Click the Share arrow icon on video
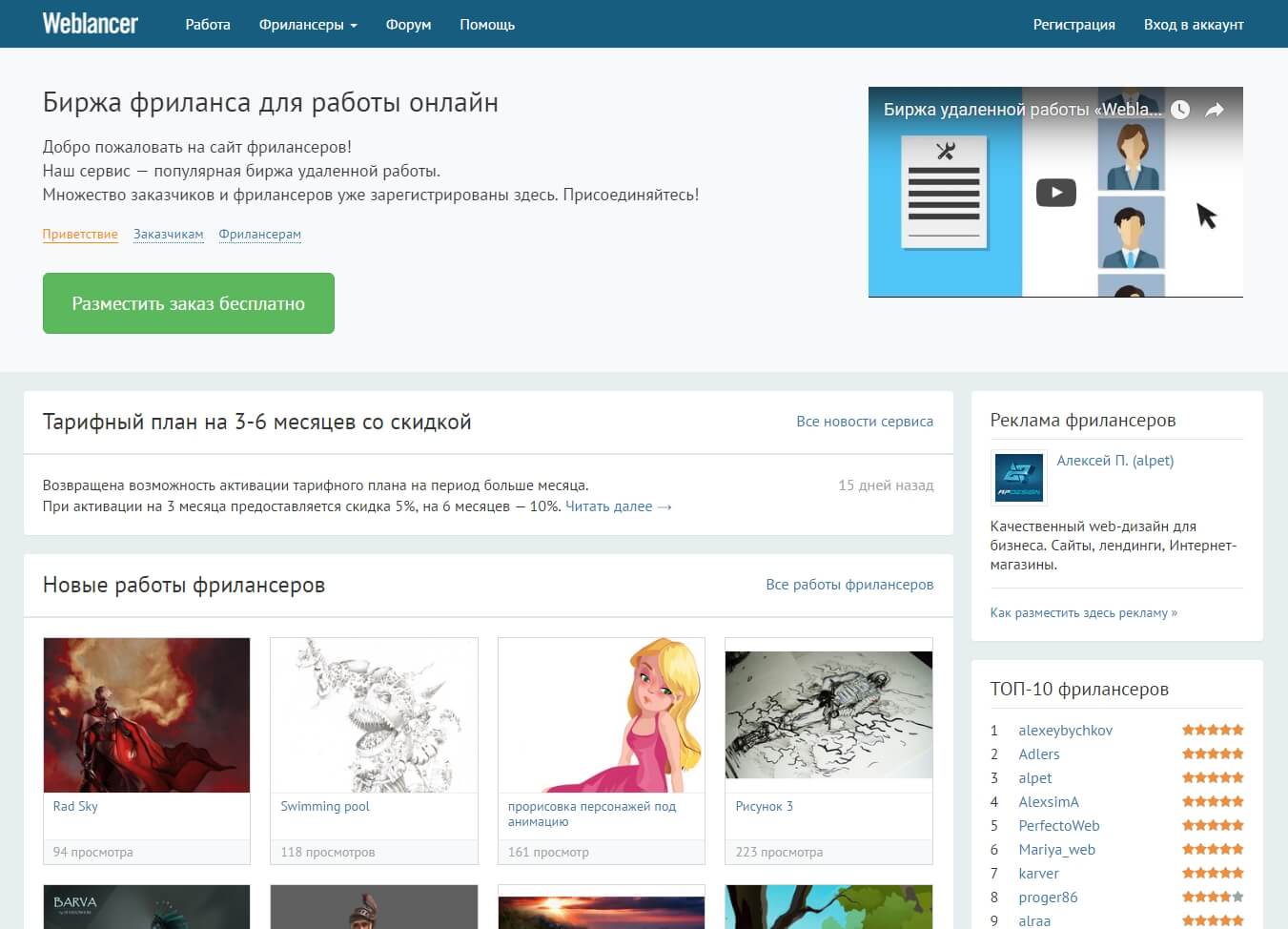This screenshot has width=1288, height=929. tap(1215, 110)
